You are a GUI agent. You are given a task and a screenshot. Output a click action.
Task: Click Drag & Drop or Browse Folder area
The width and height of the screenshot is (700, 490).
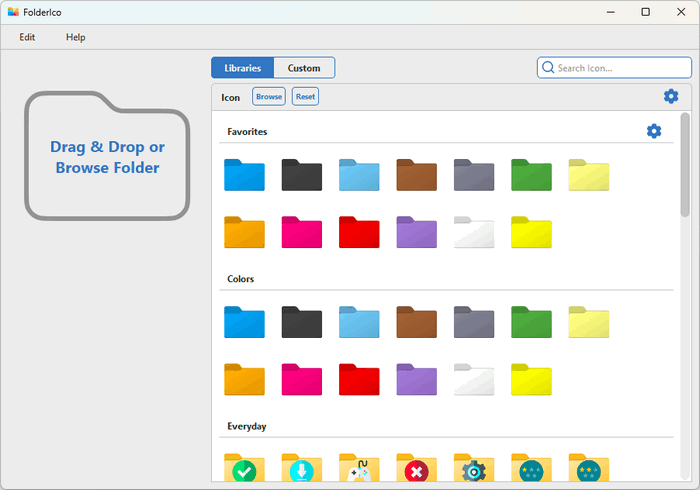(107, 156)
